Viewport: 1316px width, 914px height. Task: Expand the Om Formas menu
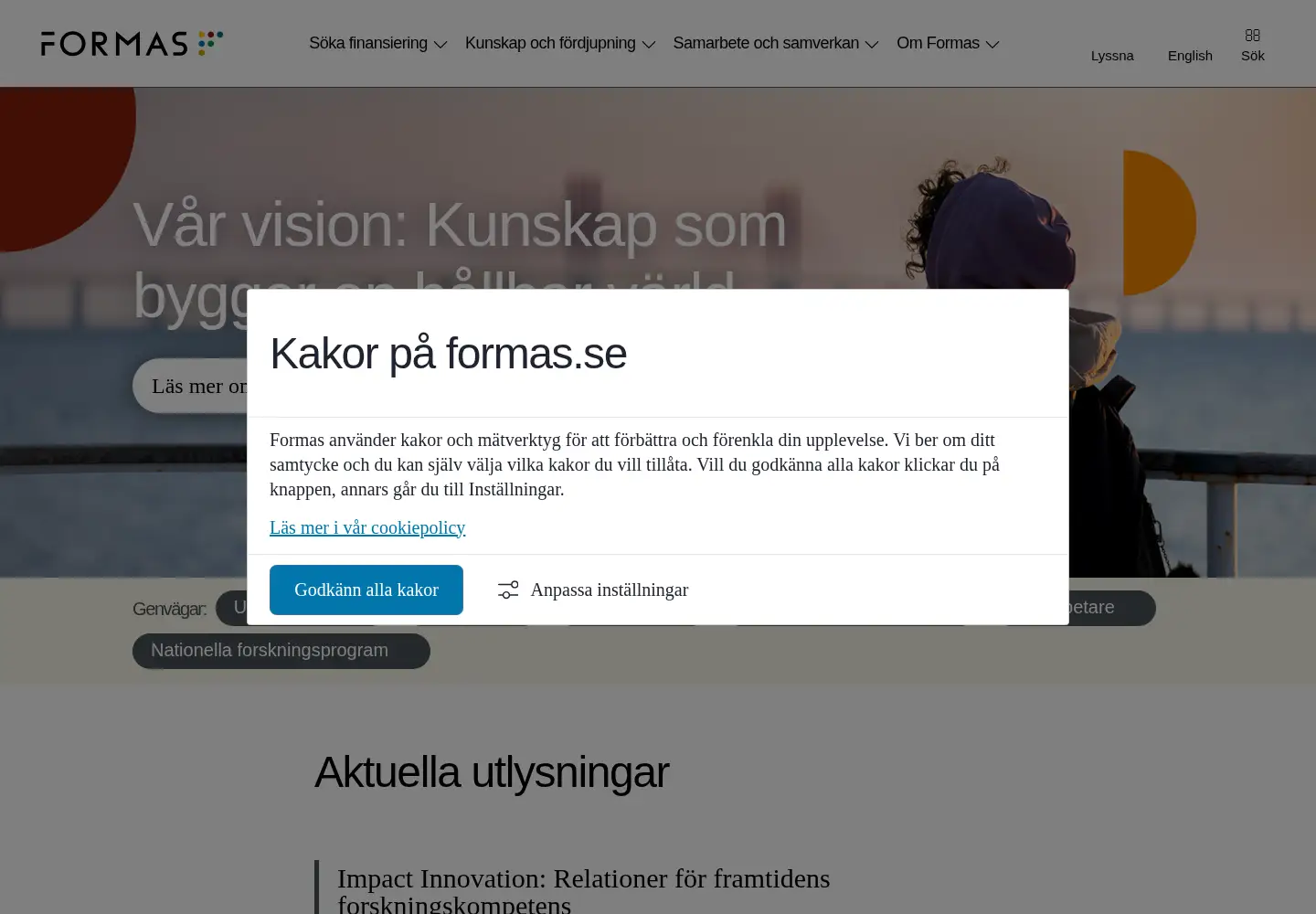click(x=948, y=43)
